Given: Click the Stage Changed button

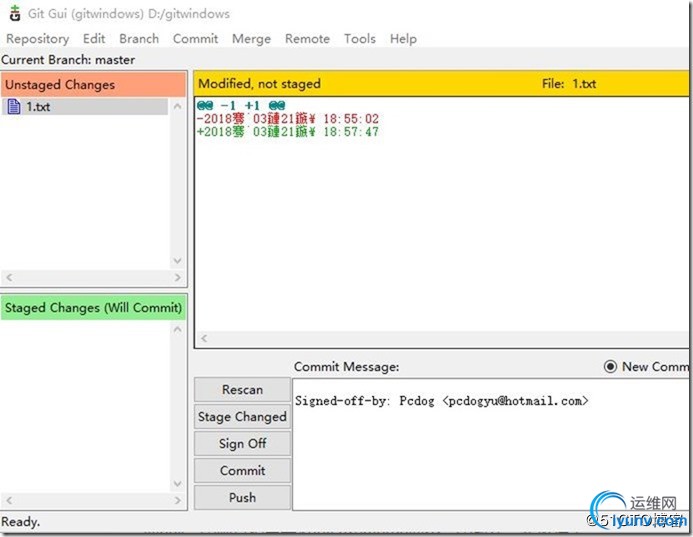Looking at the screenshot, I should 242,416.
